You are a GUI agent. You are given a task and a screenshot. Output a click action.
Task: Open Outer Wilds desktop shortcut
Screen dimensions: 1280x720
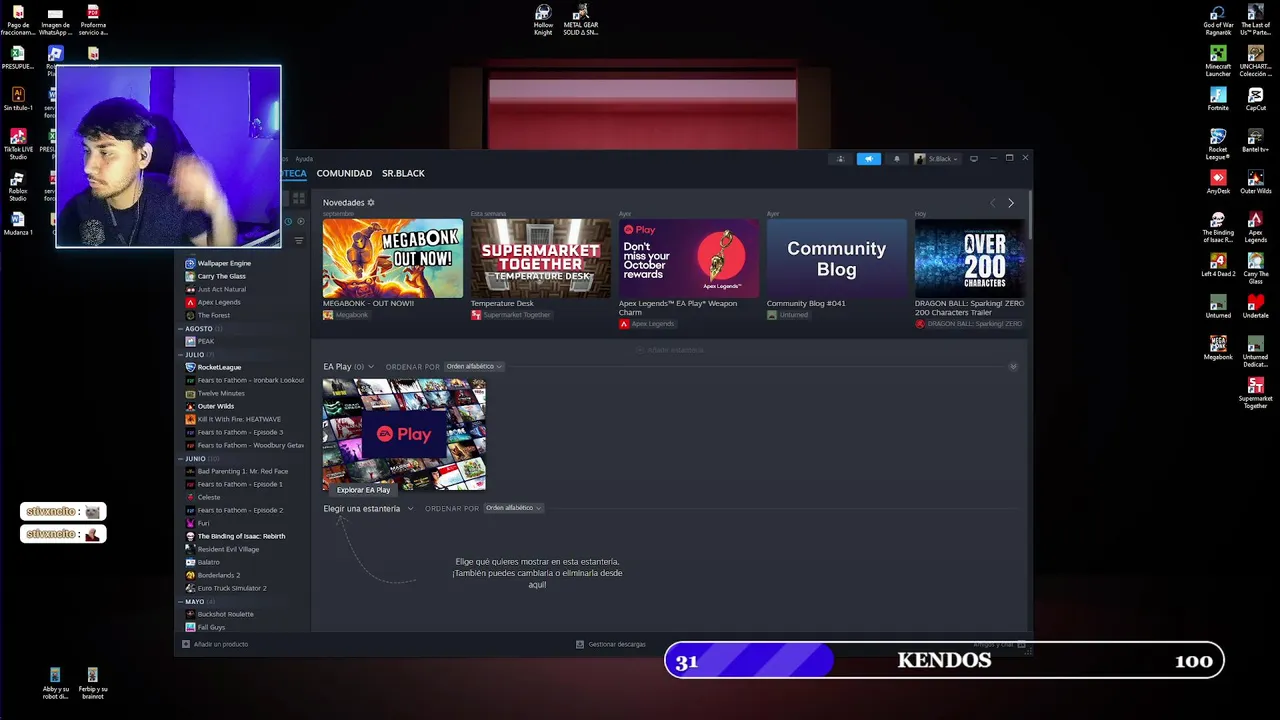pyautogui.click(x=1256, y=182)
